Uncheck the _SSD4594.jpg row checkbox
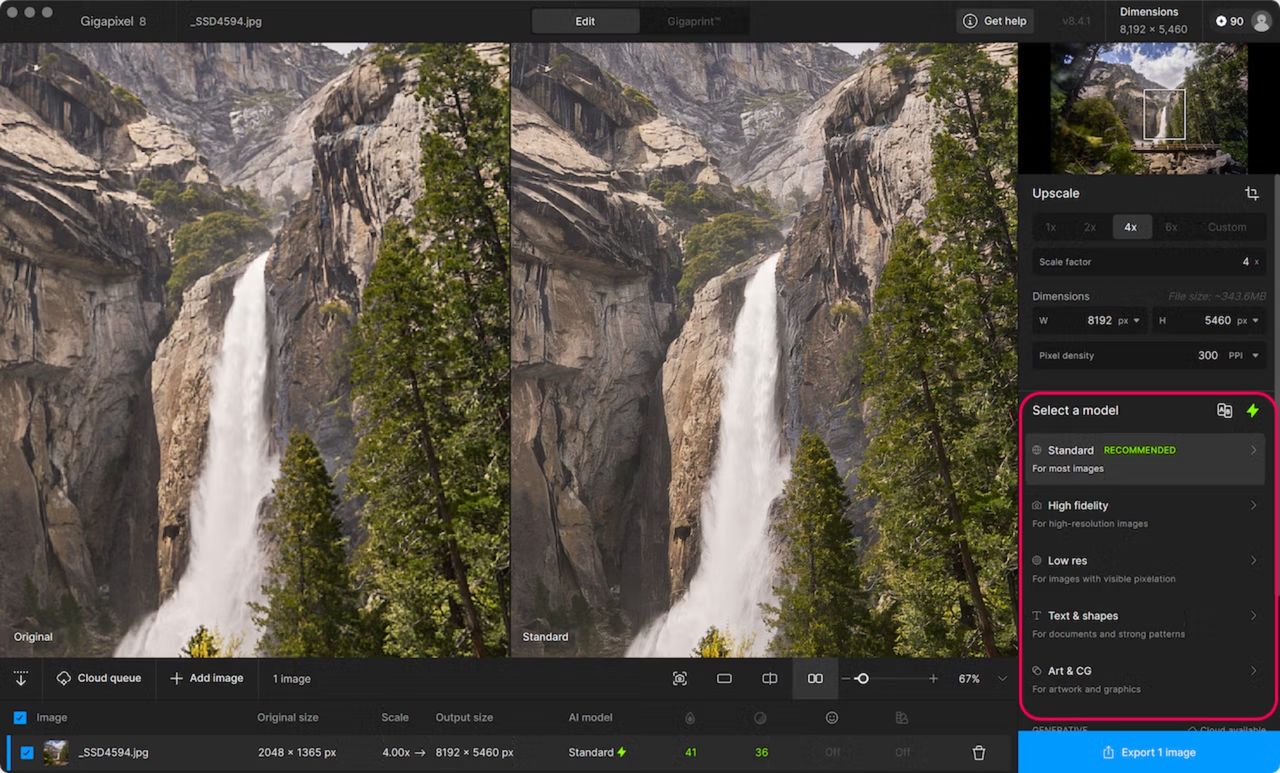Viewport: 1280px width, 773px height. point(27,752)
